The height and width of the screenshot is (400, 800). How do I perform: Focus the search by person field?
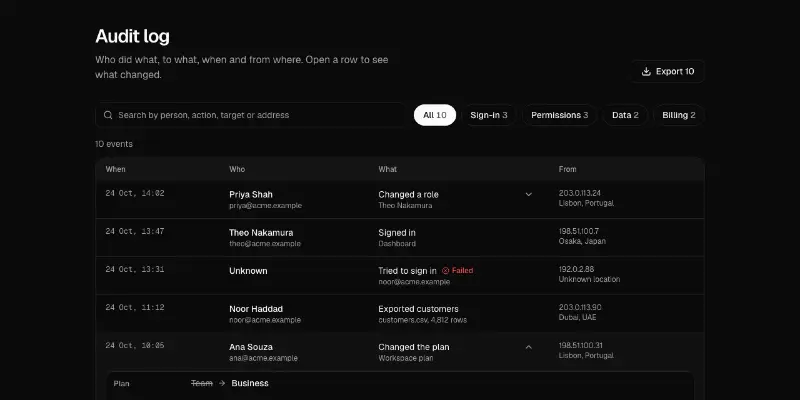click(251, 115)
